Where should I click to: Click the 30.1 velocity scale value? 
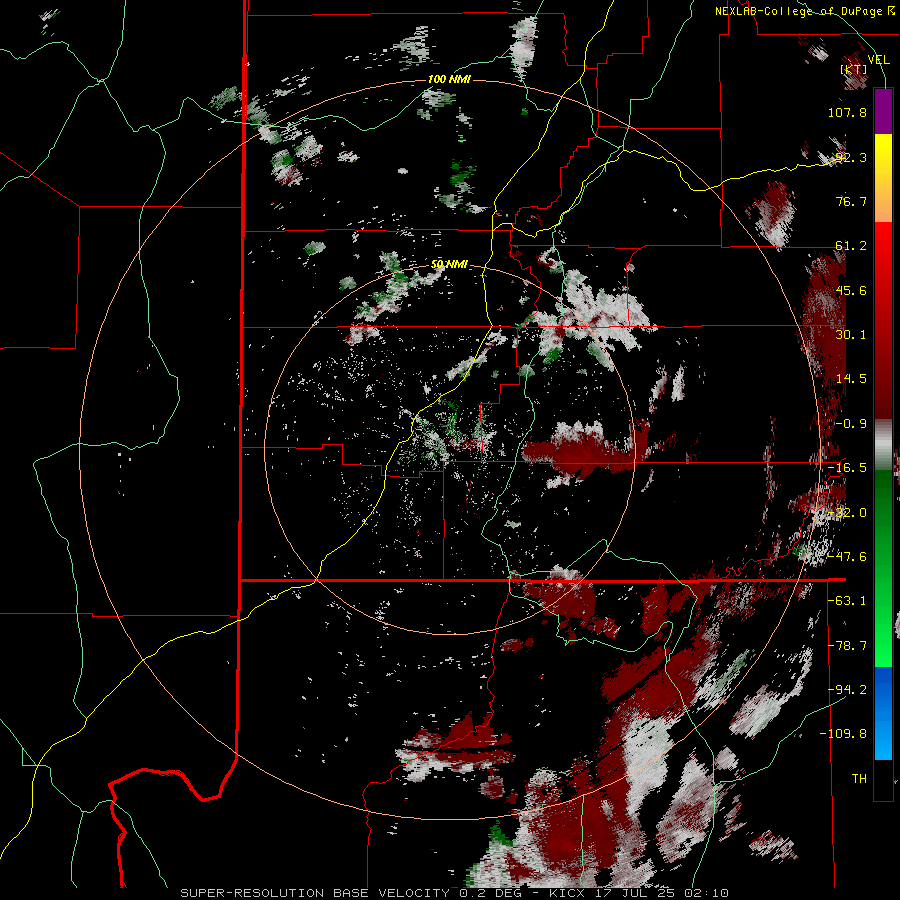click(851, 335)
